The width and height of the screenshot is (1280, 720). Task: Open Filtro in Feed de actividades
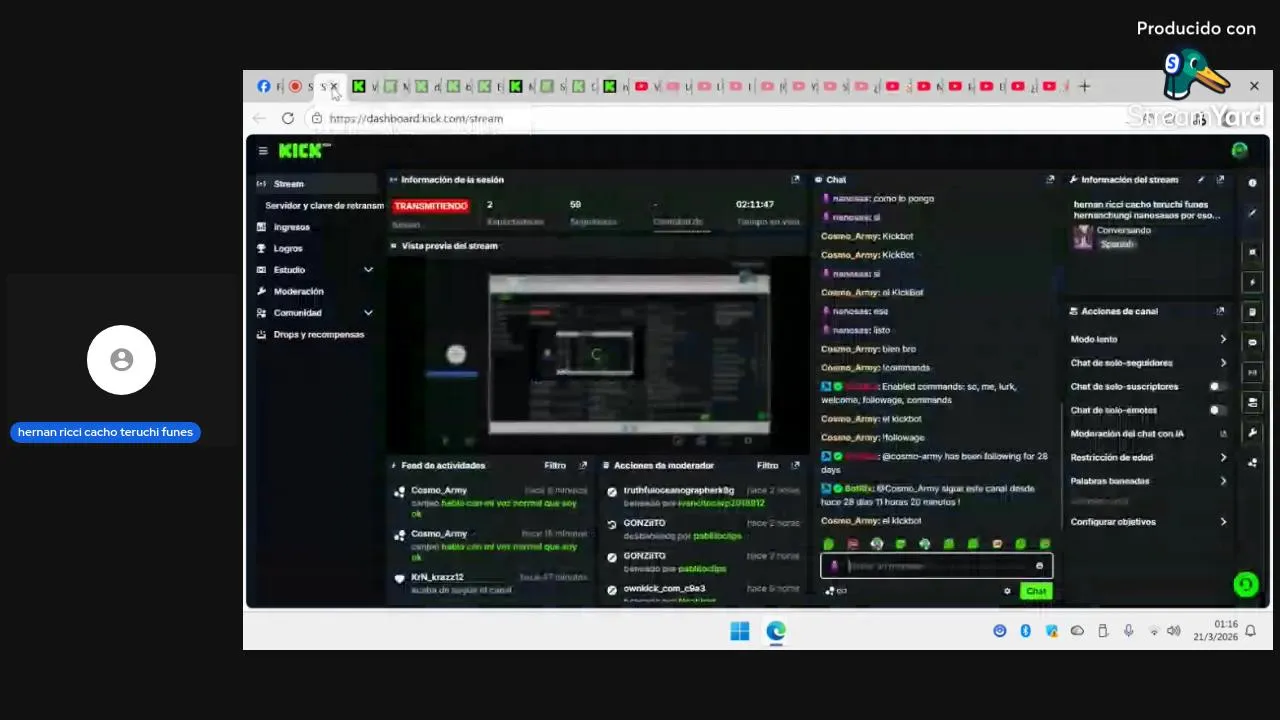pyautogui.click(x=555, y=465)
